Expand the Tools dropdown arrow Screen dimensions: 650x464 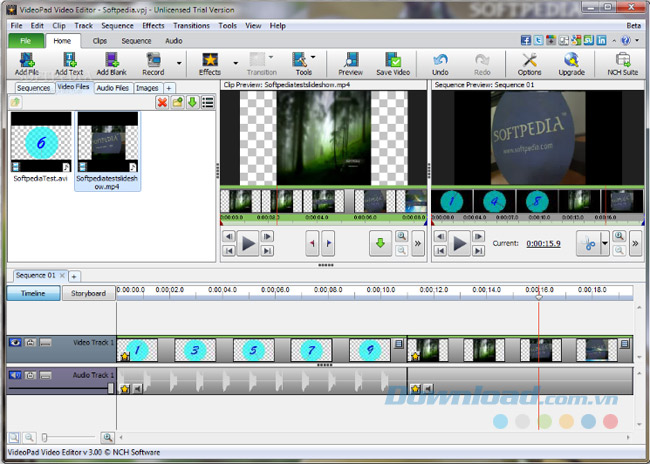(x=313, y=57)
